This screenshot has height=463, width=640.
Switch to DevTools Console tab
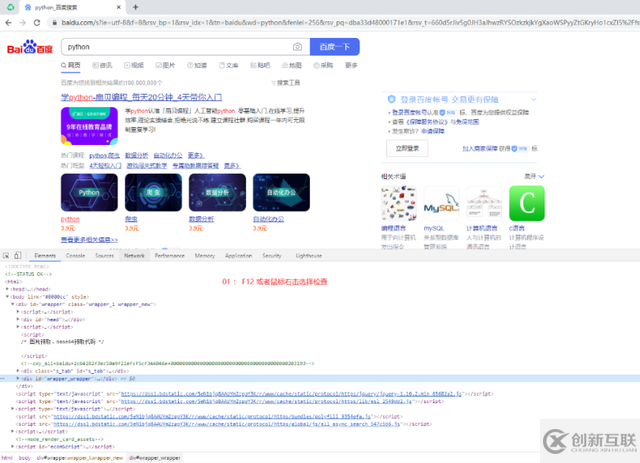point(76,256)
